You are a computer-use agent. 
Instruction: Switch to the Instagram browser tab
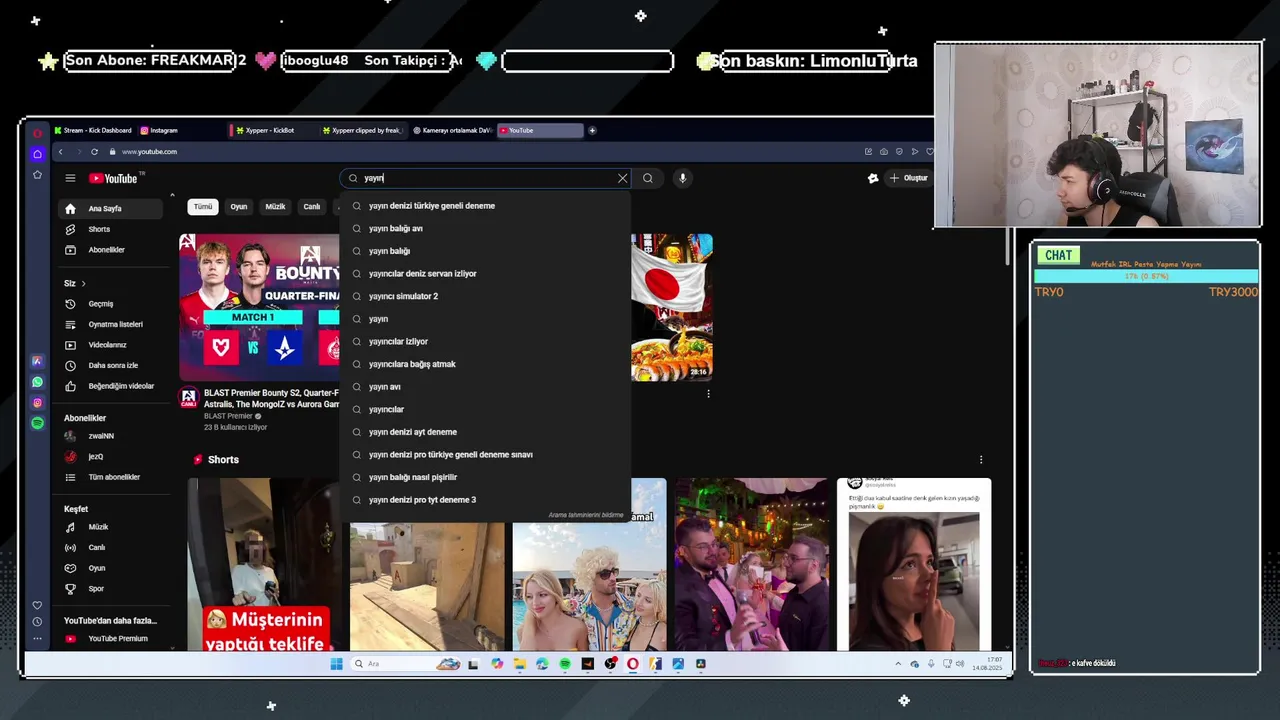pos(160,130)
